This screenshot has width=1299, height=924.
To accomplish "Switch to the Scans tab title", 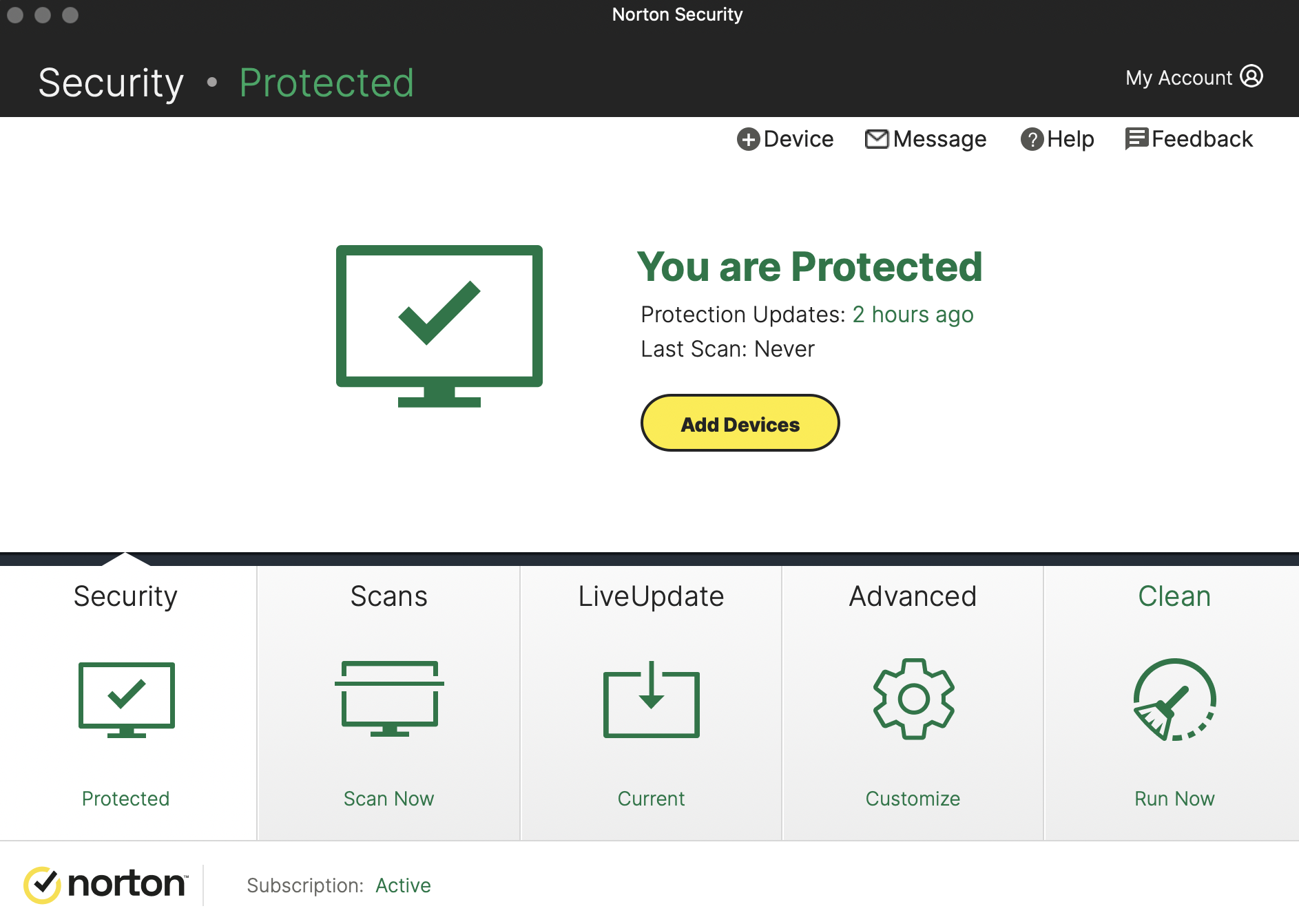I will click(389, 596).
